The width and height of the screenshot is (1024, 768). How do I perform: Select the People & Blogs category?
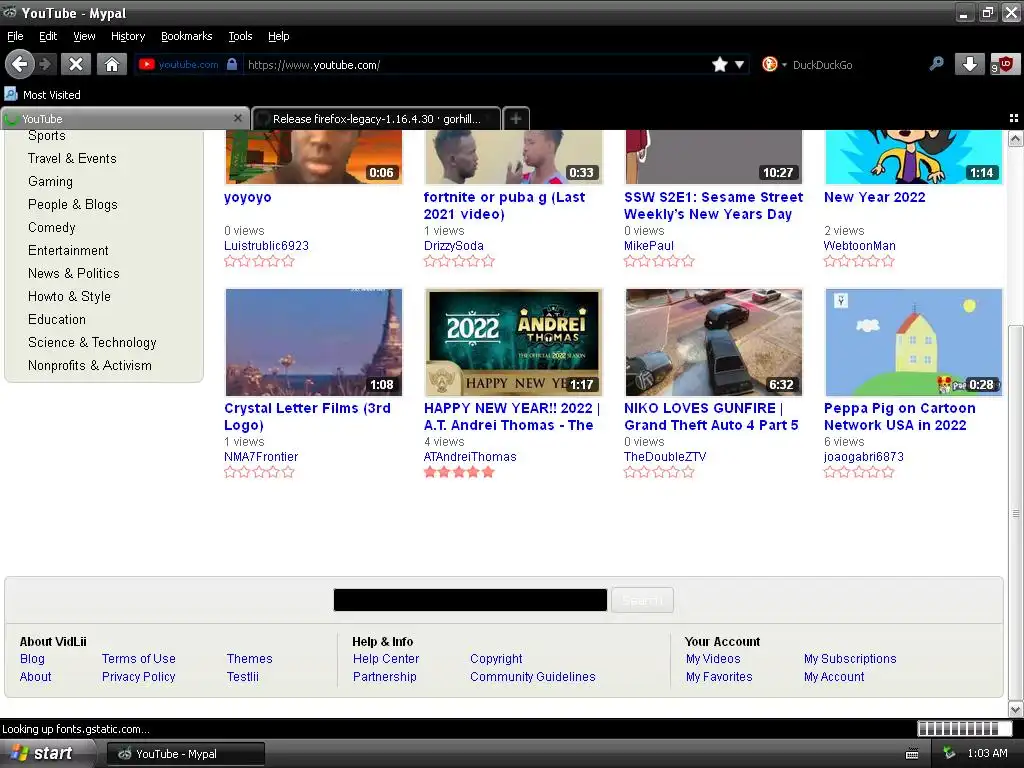pyautogui.click(x=72, y=204)
